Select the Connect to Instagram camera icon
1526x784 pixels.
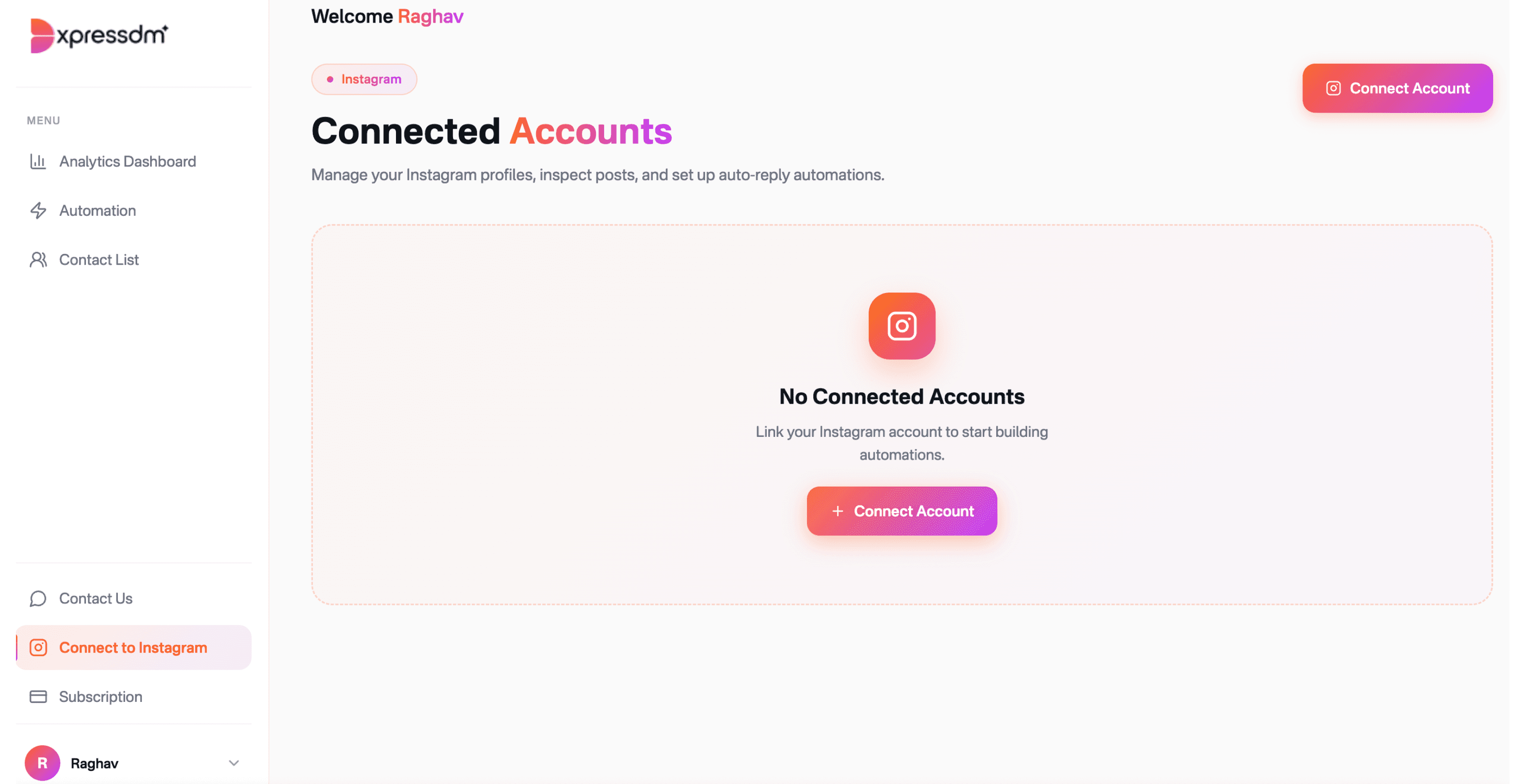pyautogui.click(x=38, y=647)
